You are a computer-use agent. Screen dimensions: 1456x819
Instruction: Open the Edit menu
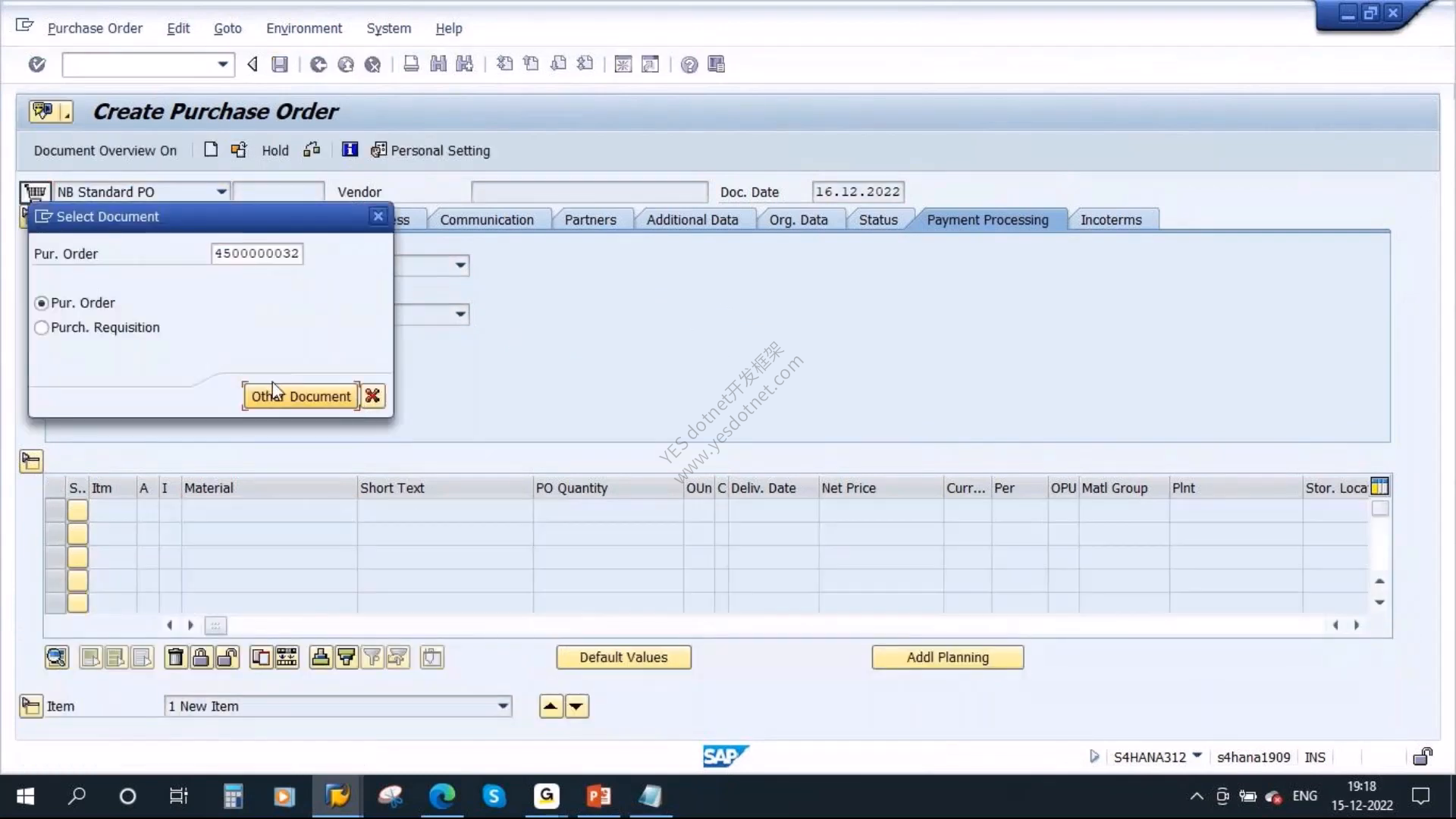[178, 28]
